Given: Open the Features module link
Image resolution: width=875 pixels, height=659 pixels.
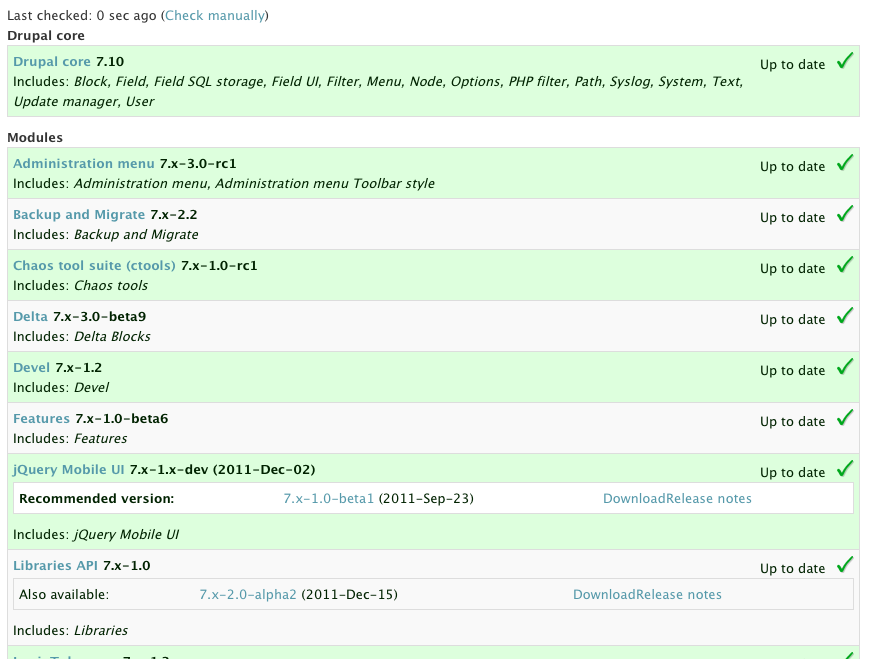Looking at the screenshot, I should point(42,419).
